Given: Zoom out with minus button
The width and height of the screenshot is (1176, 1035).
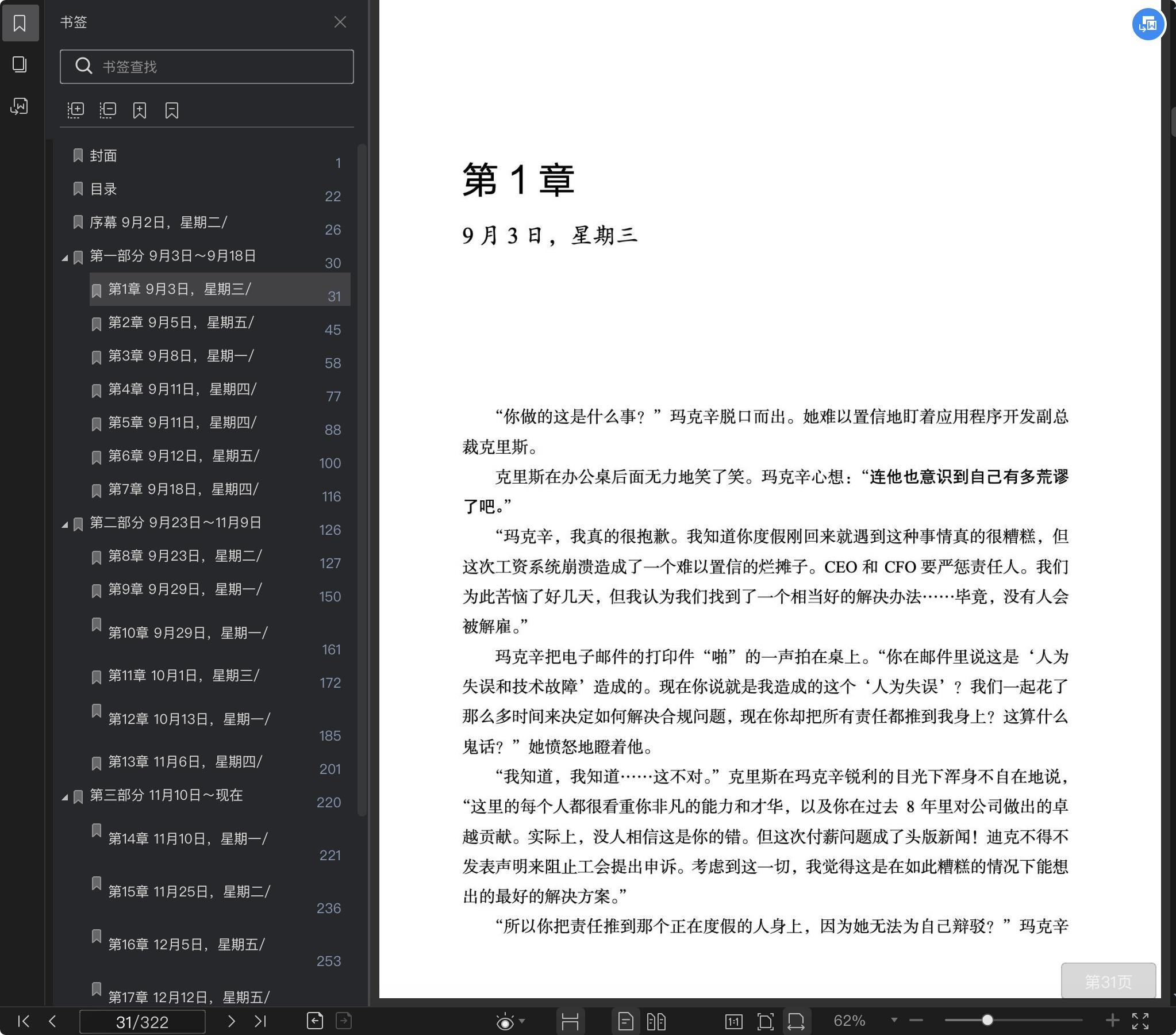Looking at the screenshot, I should [916, 1021].
